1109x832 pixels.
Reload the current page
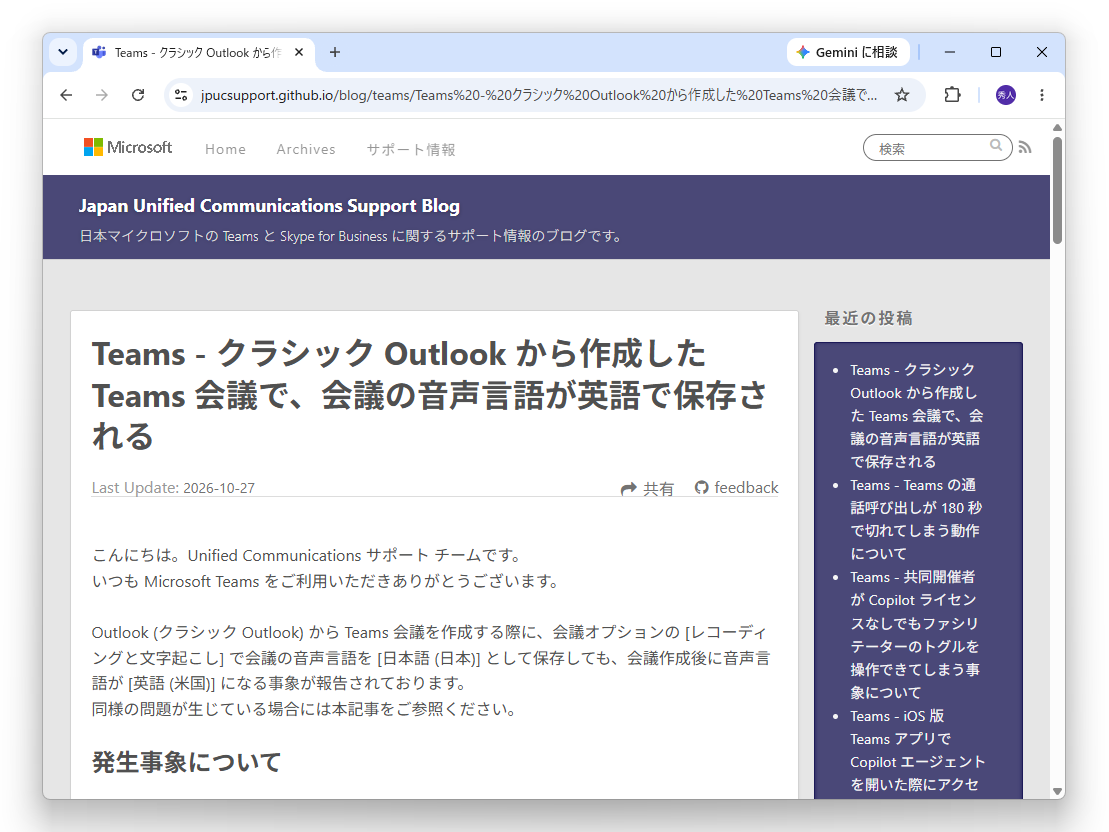pyautogui.click(x=138, y=95)
